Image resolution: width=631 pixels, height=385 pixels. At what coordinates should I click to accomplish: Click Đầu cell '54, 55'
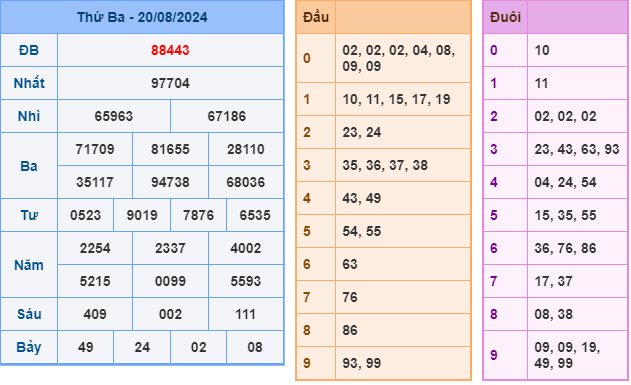tap(403, 231)
